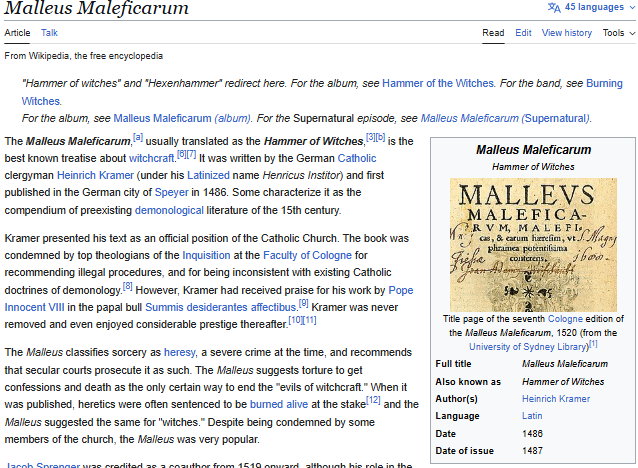Click the 'Author(s)' infobox label
The image size is (638, 468).
coord(457,399)
